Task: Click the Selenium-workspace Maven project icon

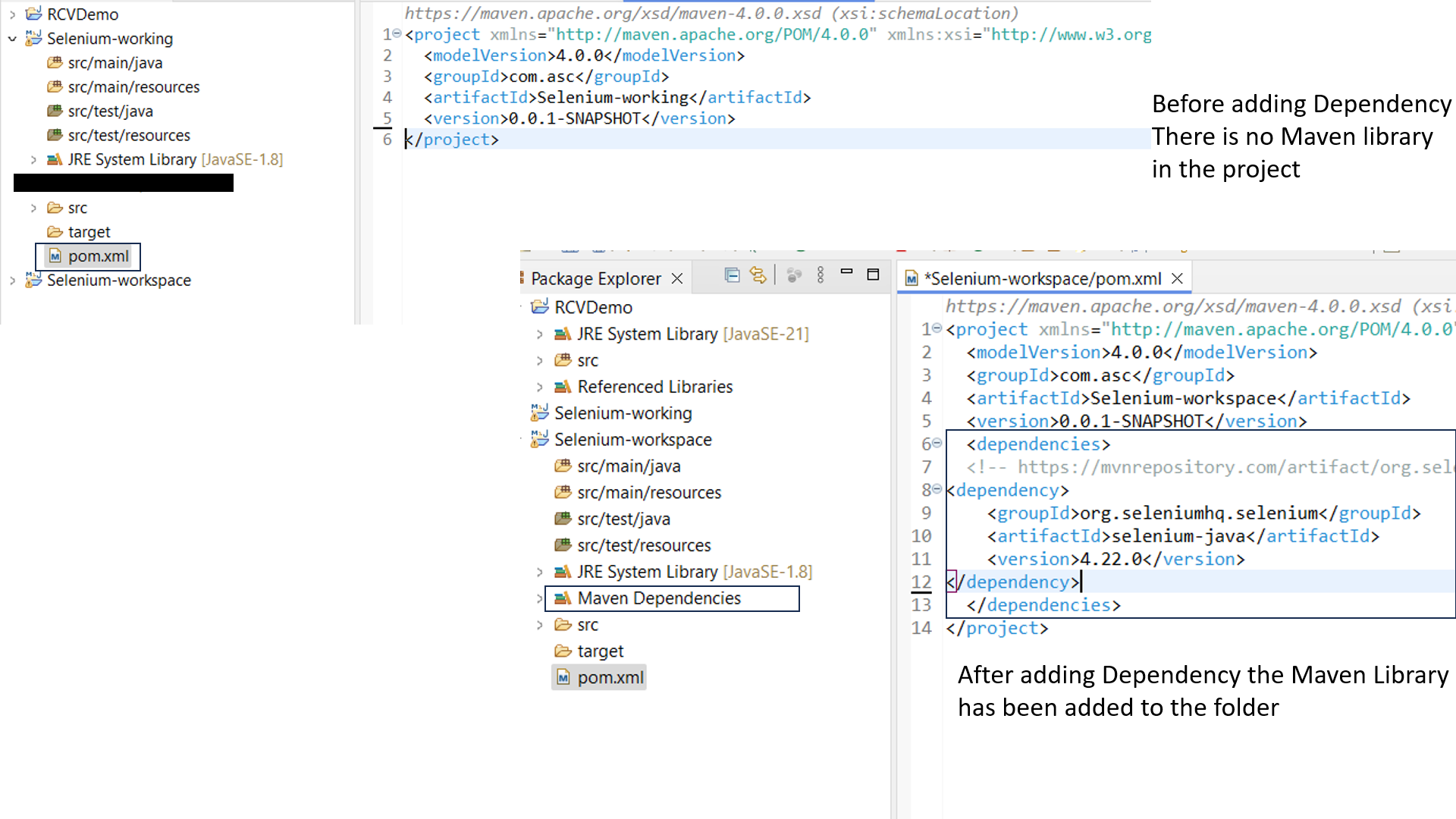Action: [x=540, y=439]
